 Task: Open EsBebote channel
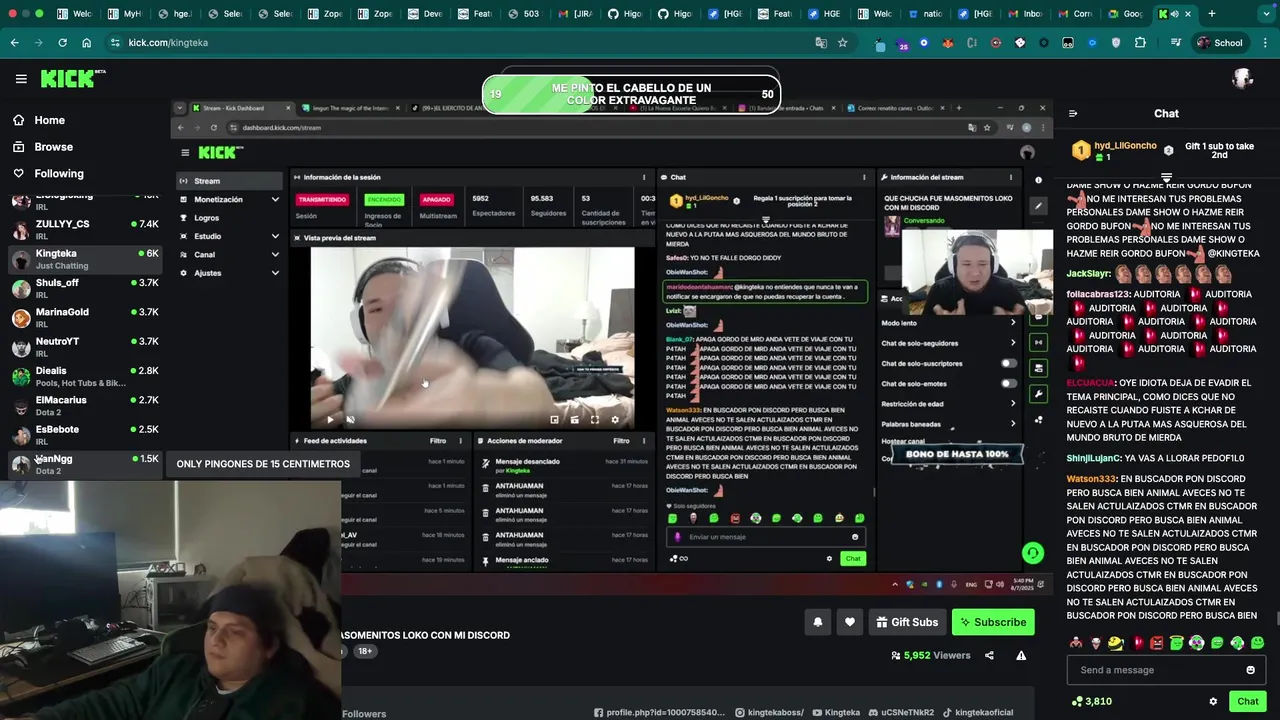[x=84, y=434]
